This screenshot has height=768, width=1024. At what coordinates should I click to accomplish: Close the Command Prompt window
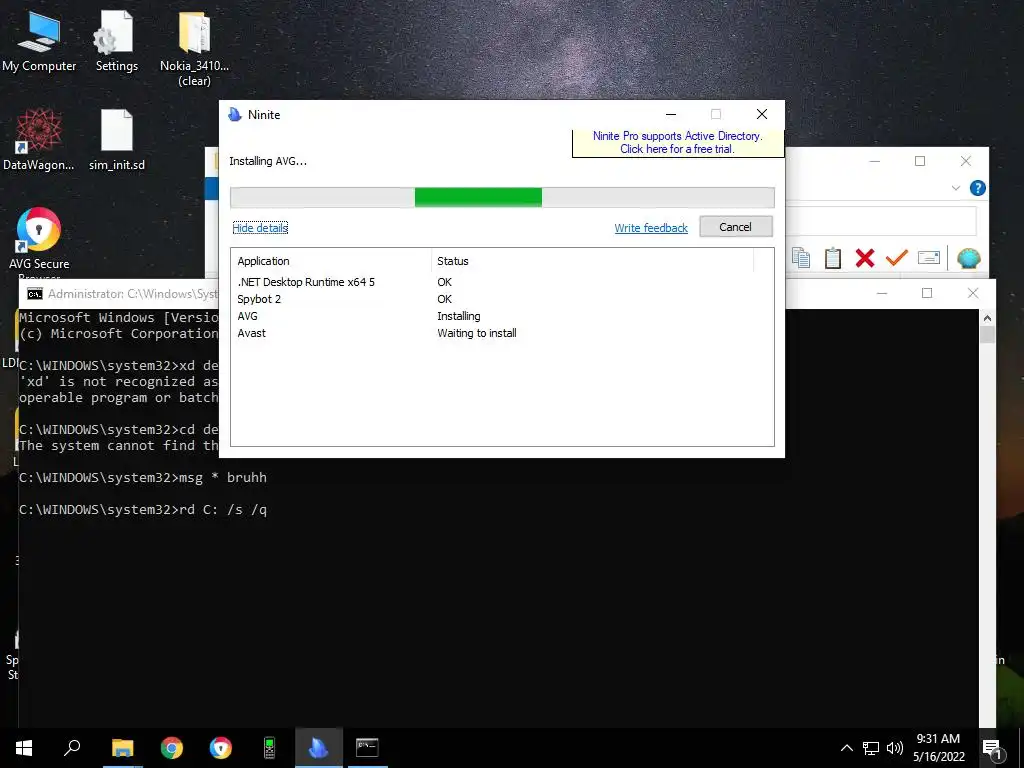click(x=973, y=293)
